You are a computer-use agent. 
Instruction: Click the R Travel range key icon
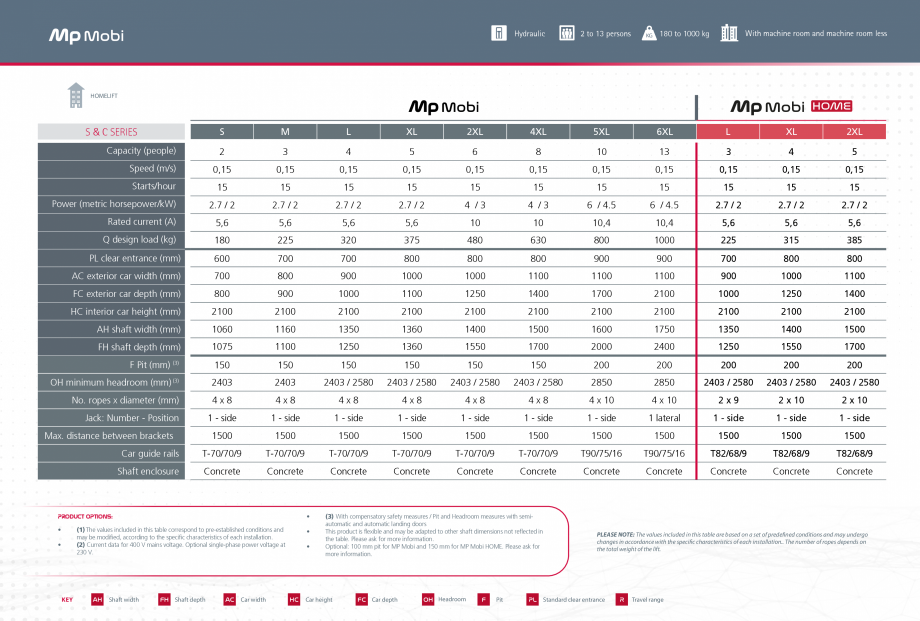pos(621,599)
